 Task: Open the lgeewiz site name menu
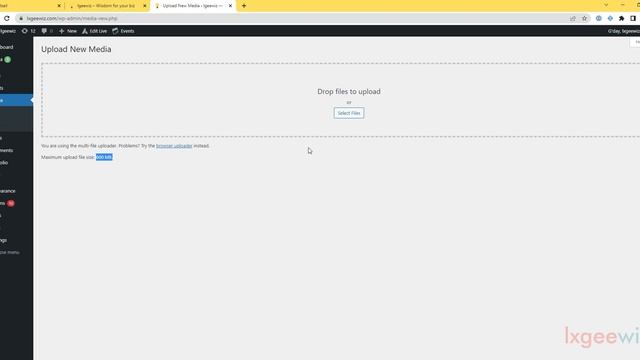pos(8,31)
